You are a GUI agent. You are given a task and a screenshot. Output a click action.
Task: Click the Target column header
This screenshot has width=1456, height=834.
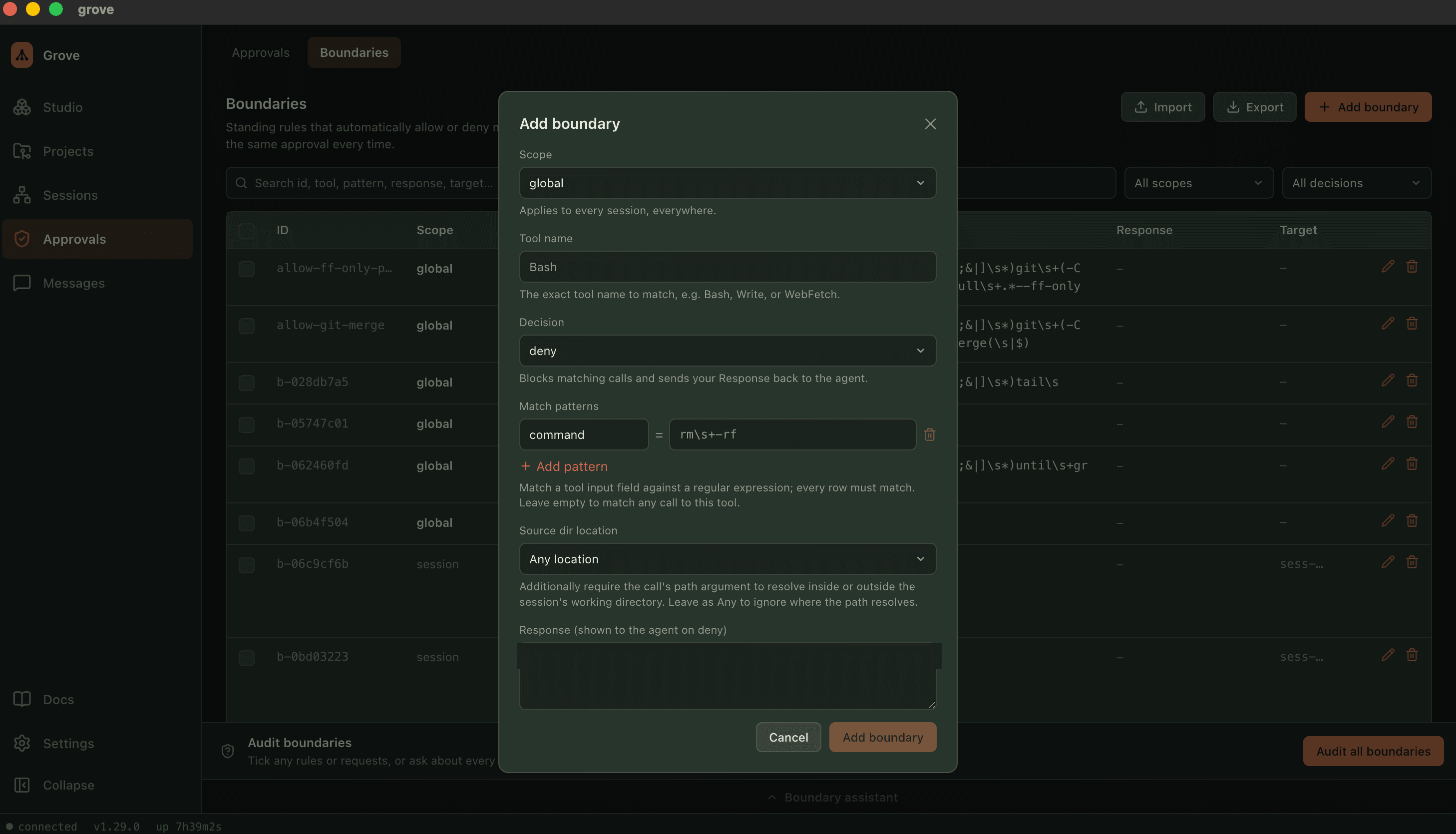[1298, 230]
